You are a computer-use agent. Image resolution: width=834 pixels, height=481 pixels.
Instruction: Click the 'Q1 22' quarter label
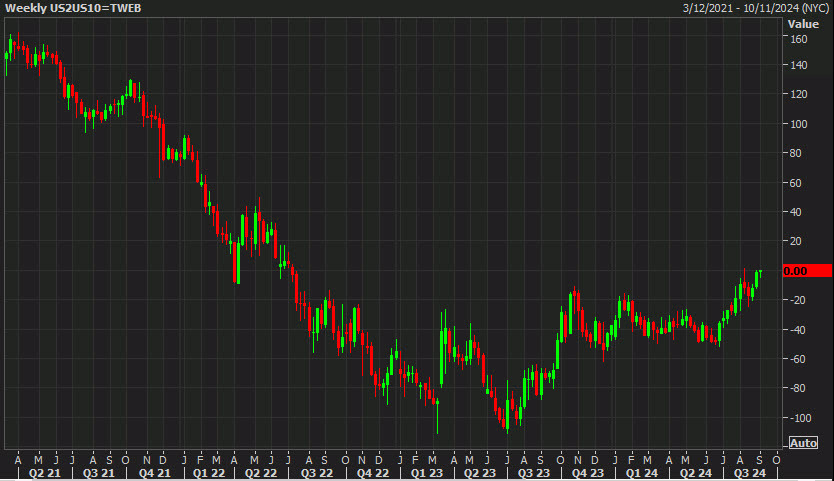pyautogui.click(x=208, y=473)
